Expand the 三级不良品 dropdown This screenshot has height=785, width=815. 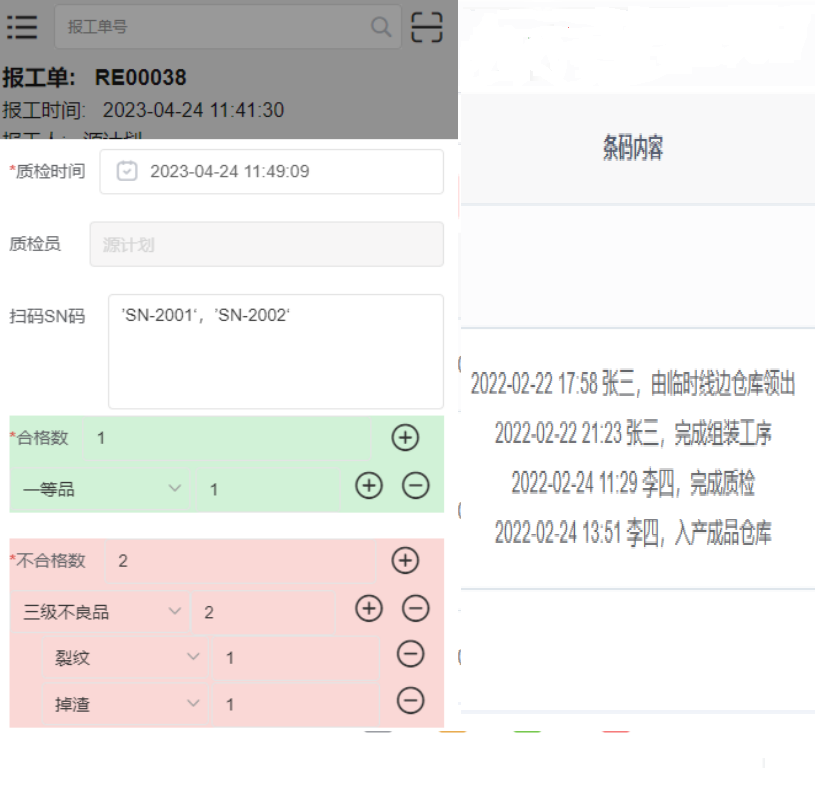[175, 611]
